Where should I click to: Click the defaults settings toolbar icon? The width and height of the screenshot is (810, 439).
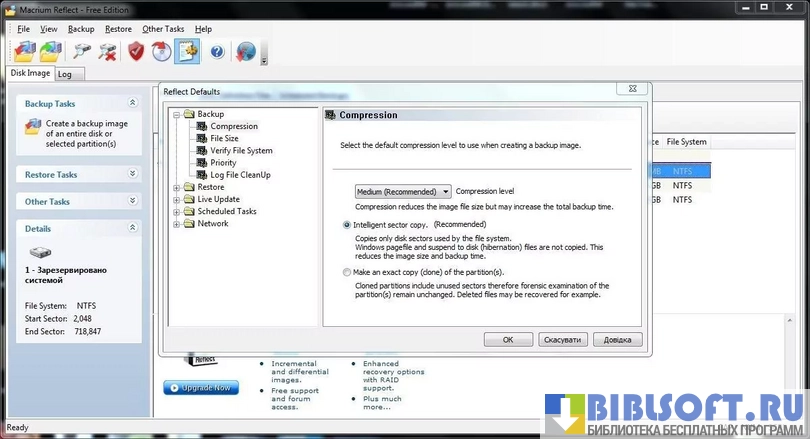point(187,51)
